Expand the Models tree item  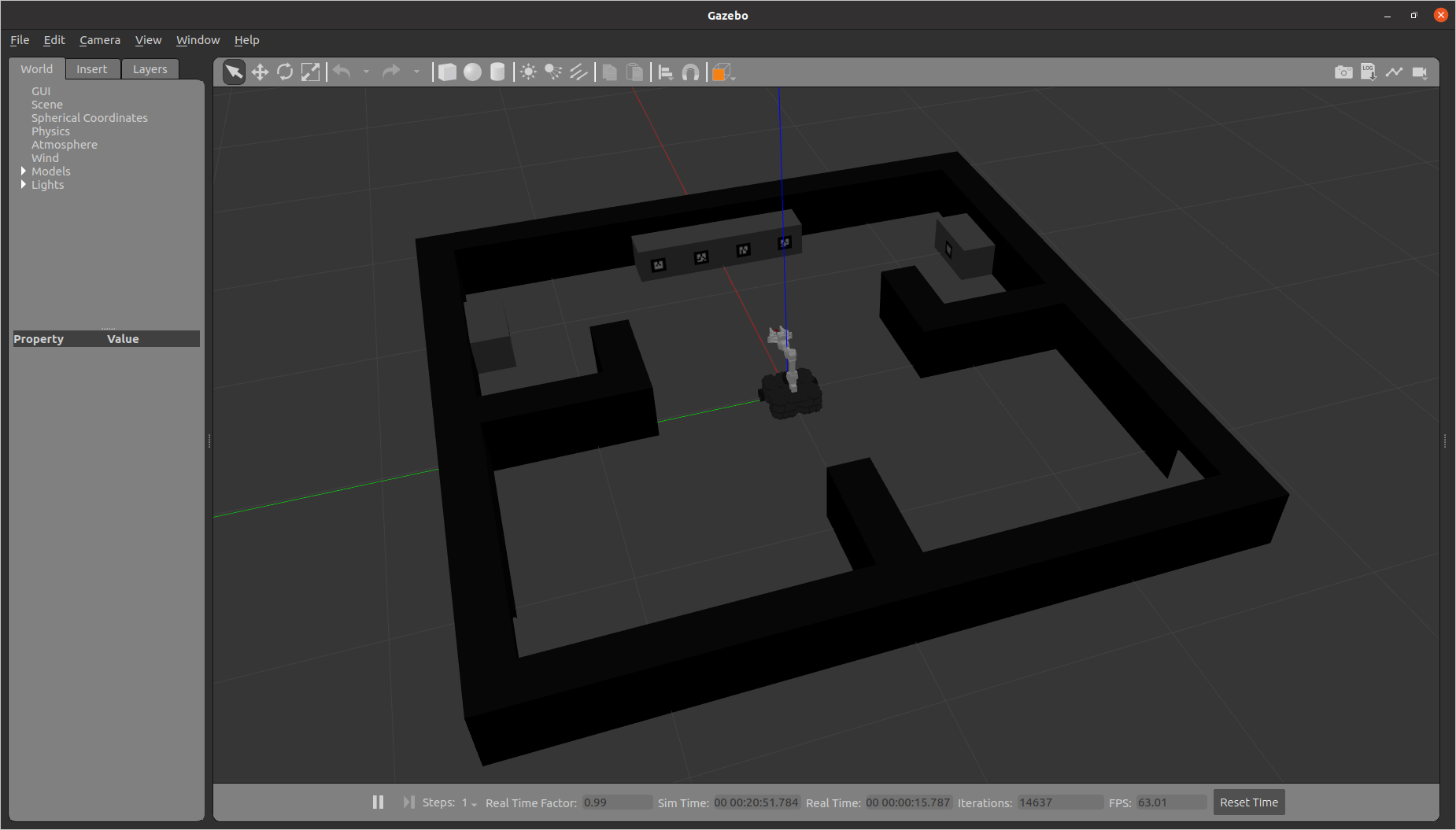point(24,171)
